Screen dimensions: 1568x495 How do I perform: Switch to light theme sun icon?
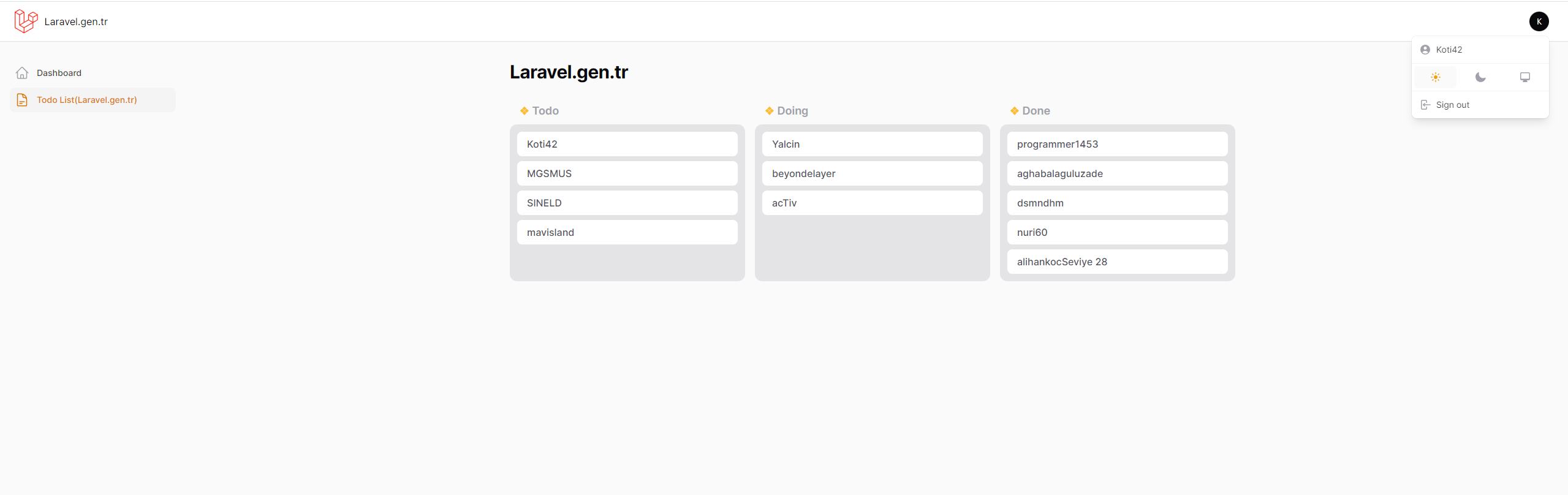coord(1436,77)
